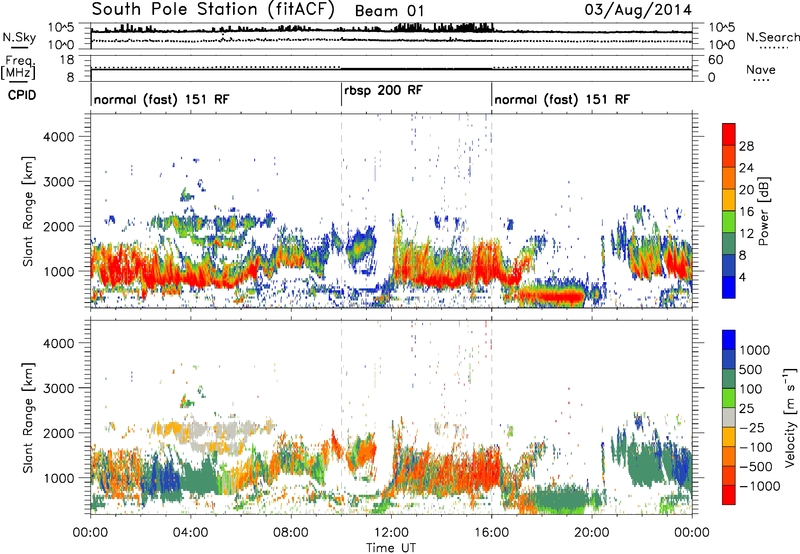Image resolution: width=800 pixels, height=554 pixels.
Task: Click the date '03/Aug/2014'
Action: click(x=638, y=10)
